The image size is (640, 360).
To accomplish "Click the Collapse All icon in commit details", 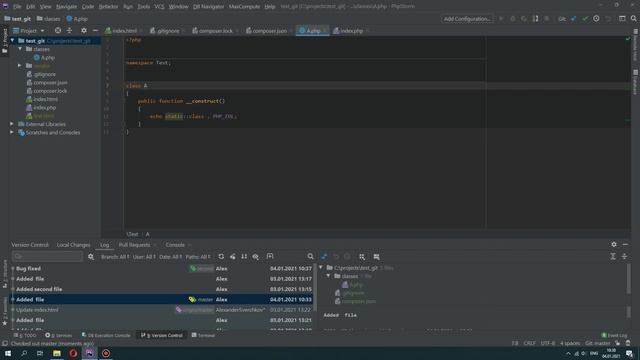I will (624, 256).
